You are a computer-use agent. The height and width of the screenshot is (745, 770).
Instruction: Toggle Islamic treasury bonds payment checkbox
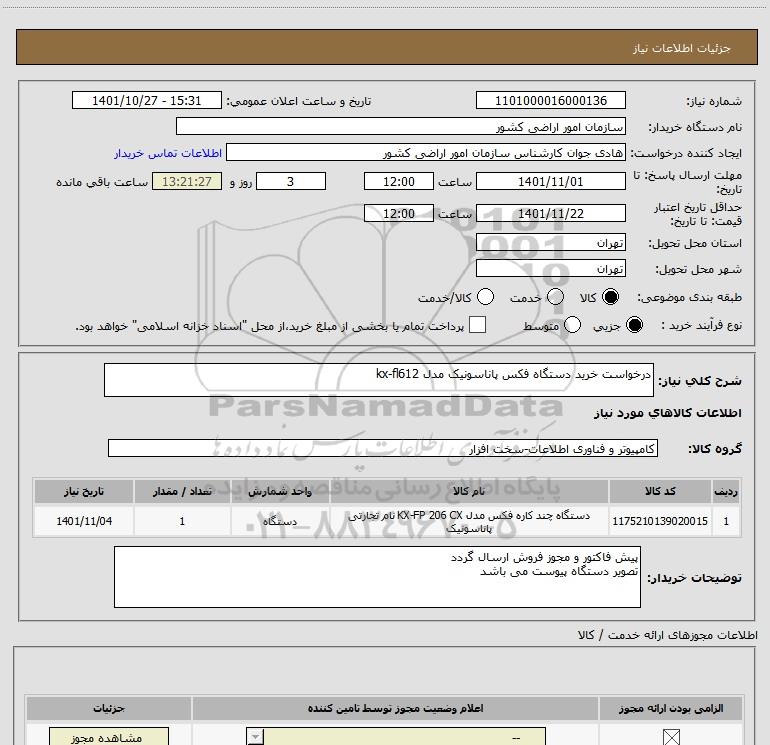click(x=477, y=325)
